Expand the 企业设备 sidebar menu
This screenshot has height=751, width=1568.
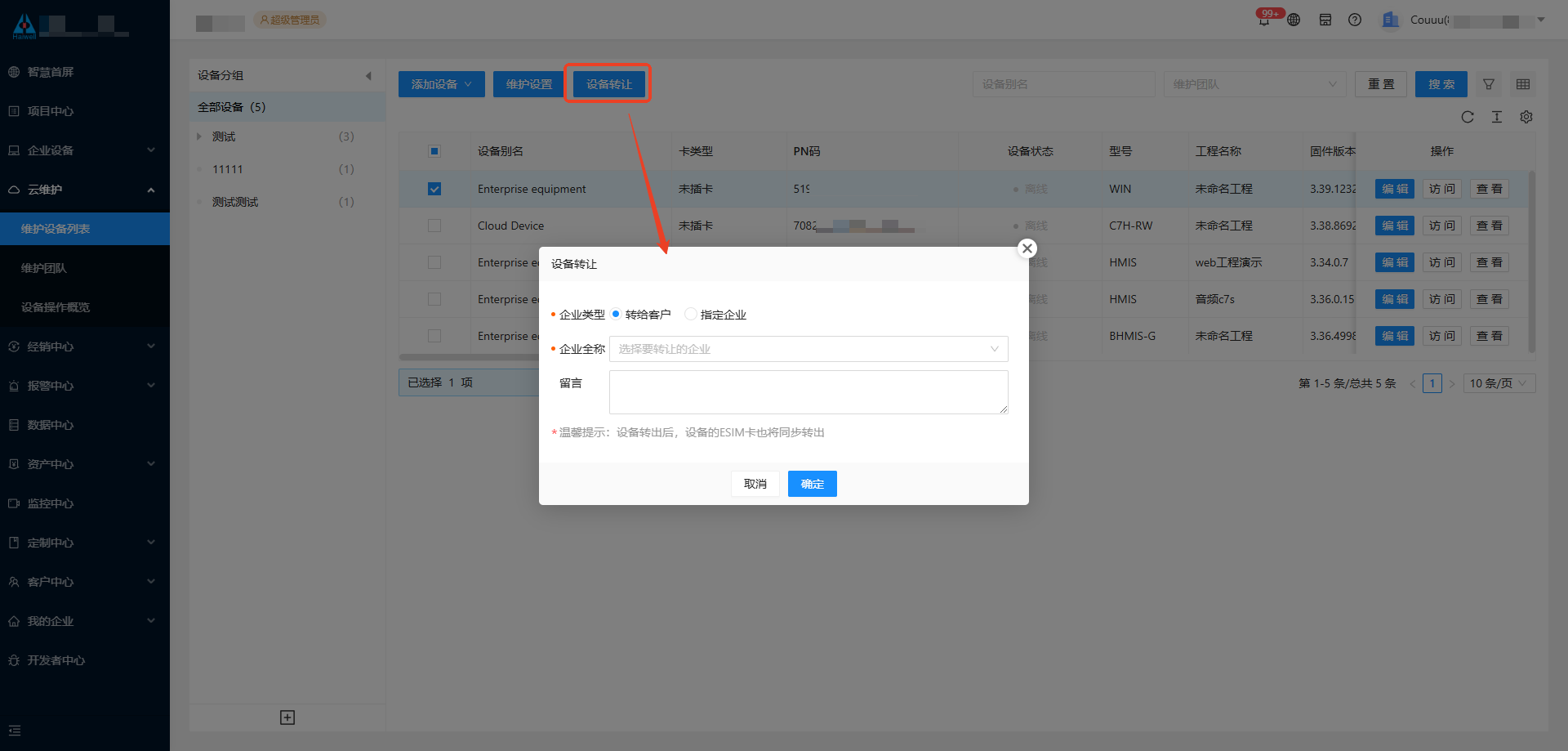pyautogui.click(x=85, y=150)
